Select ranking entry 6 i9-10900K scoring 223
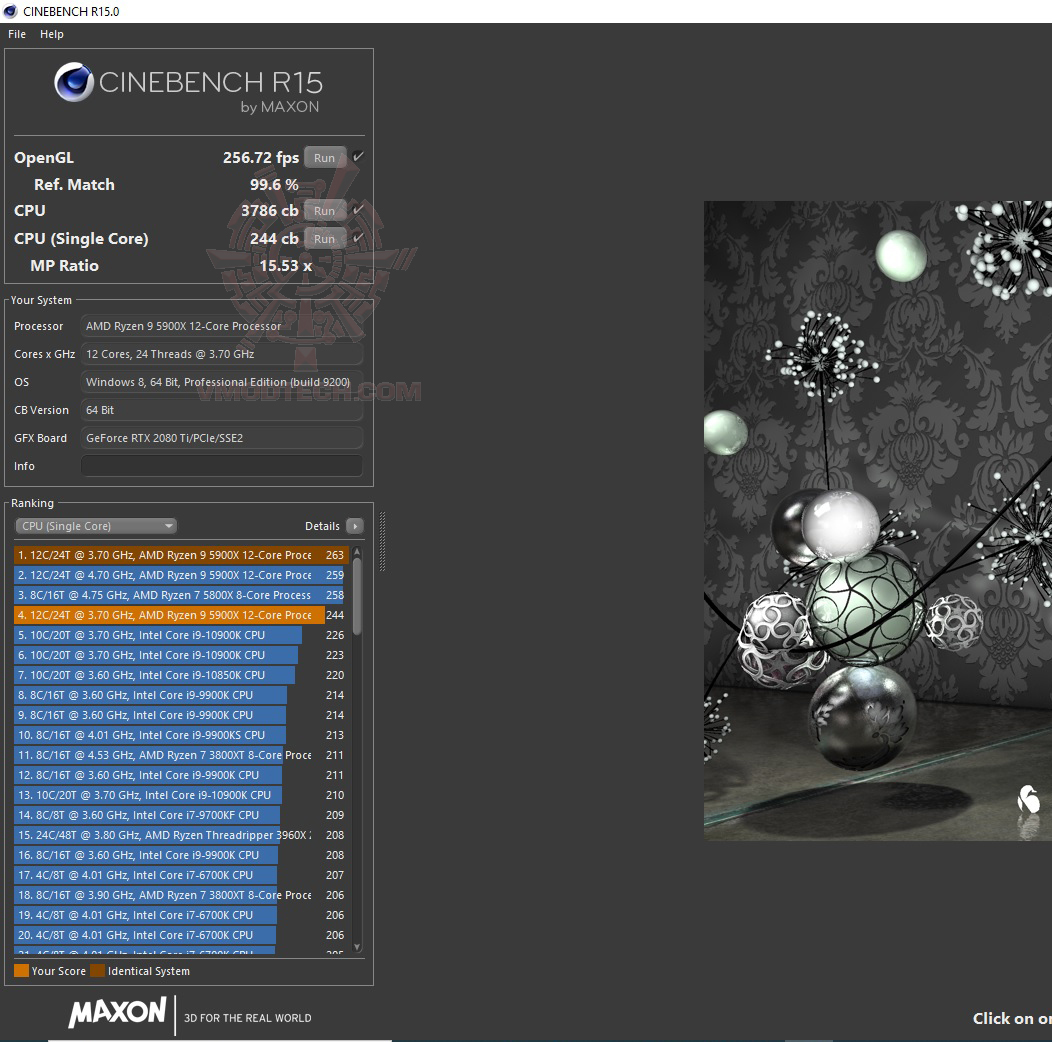The height and width of the screenshot is (1042, 1052). tap(180, 655)
